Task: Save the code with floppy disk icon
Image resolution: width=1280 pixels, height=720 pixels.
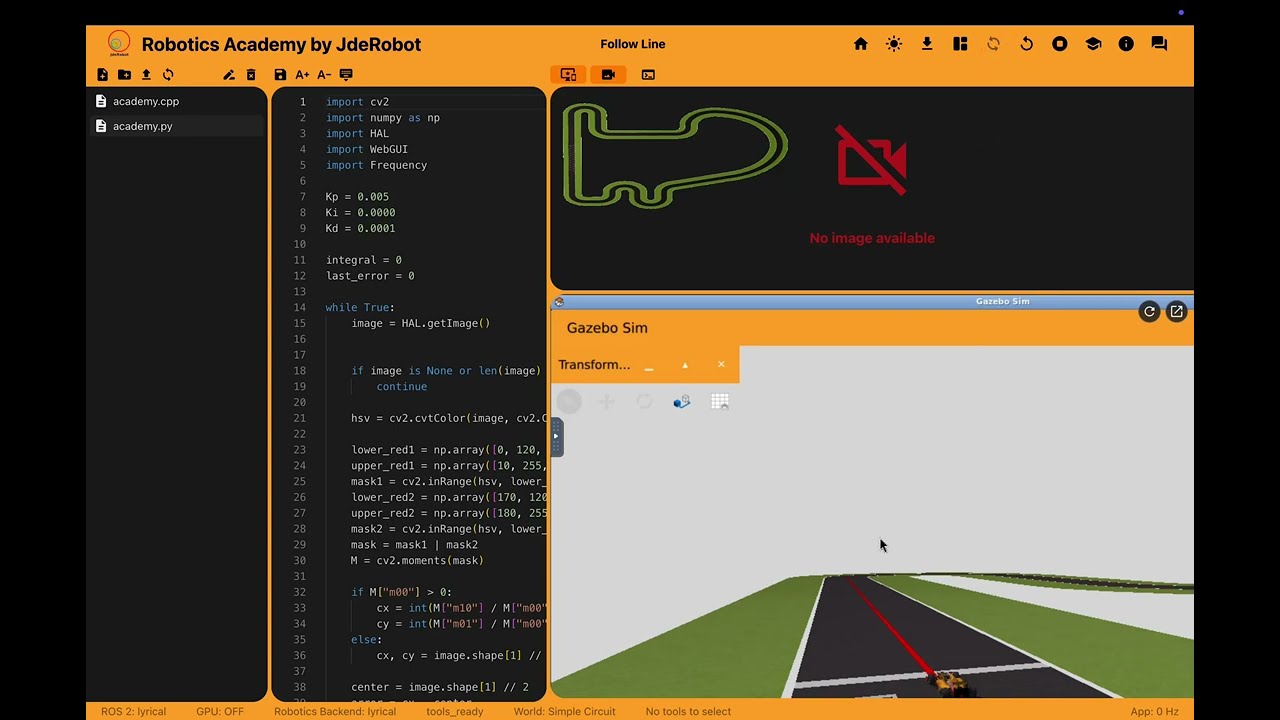Action: coord(280,75)
